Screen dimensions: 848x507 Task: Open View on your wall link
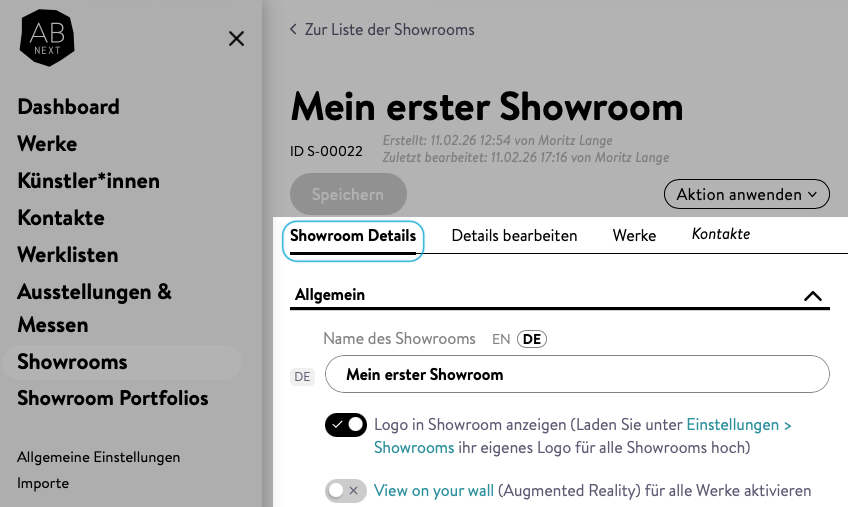coord(434,491)
